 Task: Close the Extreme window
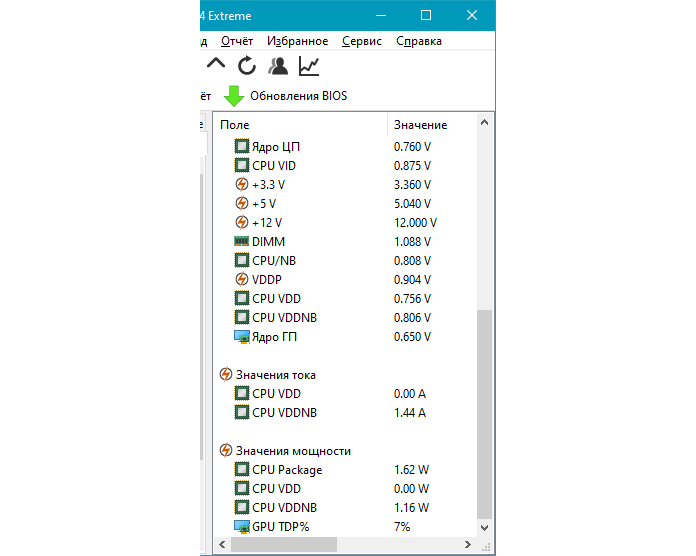472,16
